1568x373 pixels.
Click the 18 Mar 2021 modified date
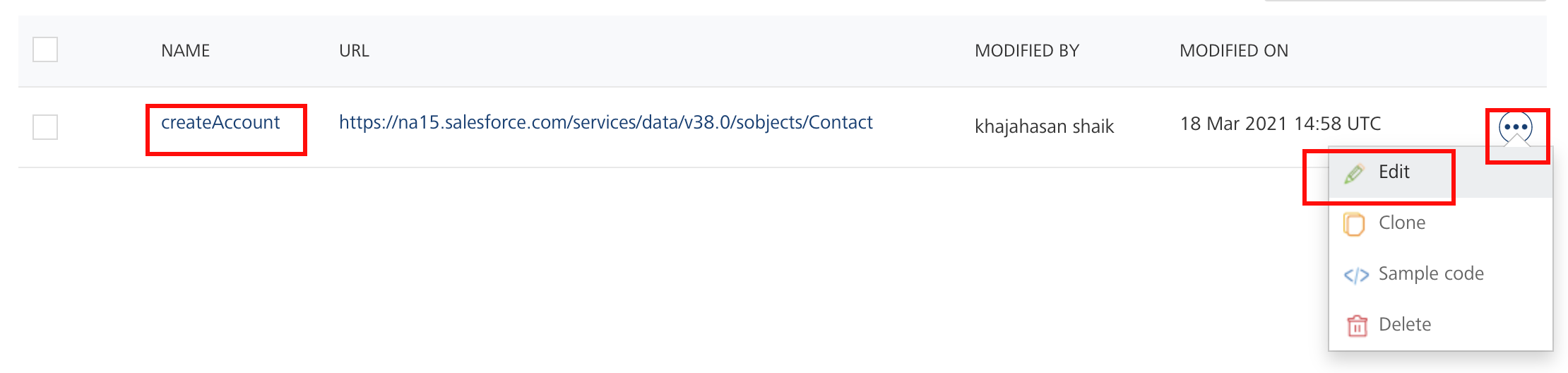point(1280,124)
